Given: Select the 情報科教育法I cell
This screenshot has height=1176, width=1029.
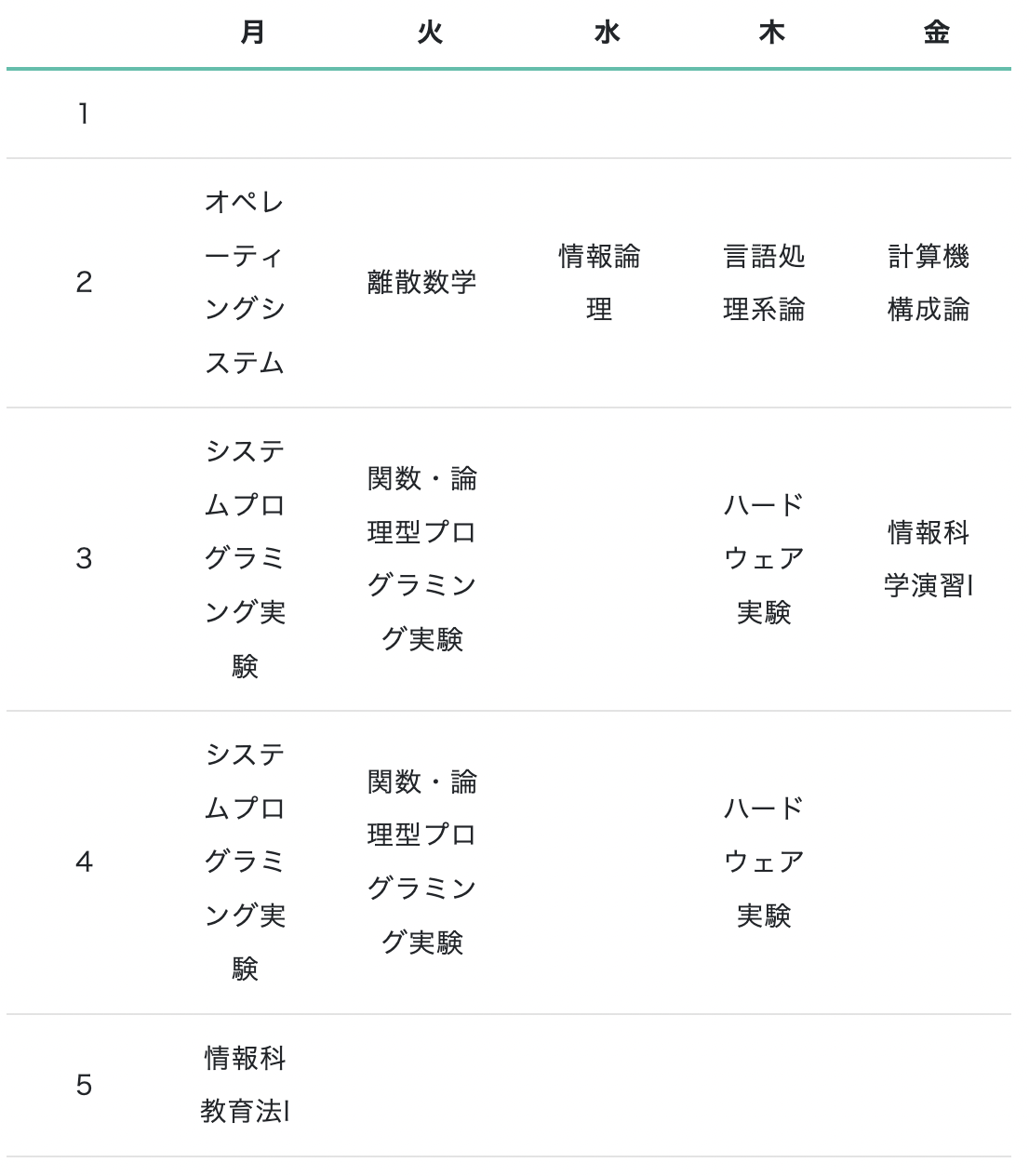Looking at the screenshot, I should coord(245,1085).
